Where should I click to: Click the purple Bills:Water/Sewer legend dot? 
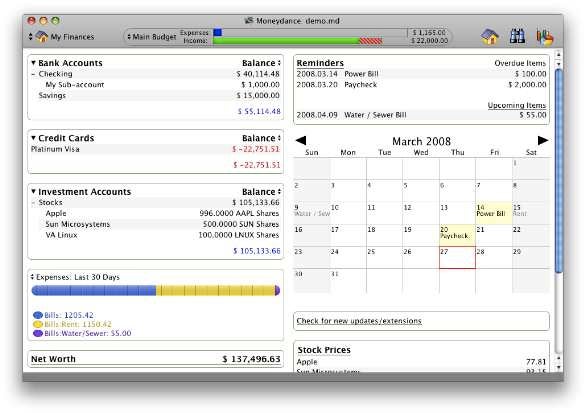(38, 333)
